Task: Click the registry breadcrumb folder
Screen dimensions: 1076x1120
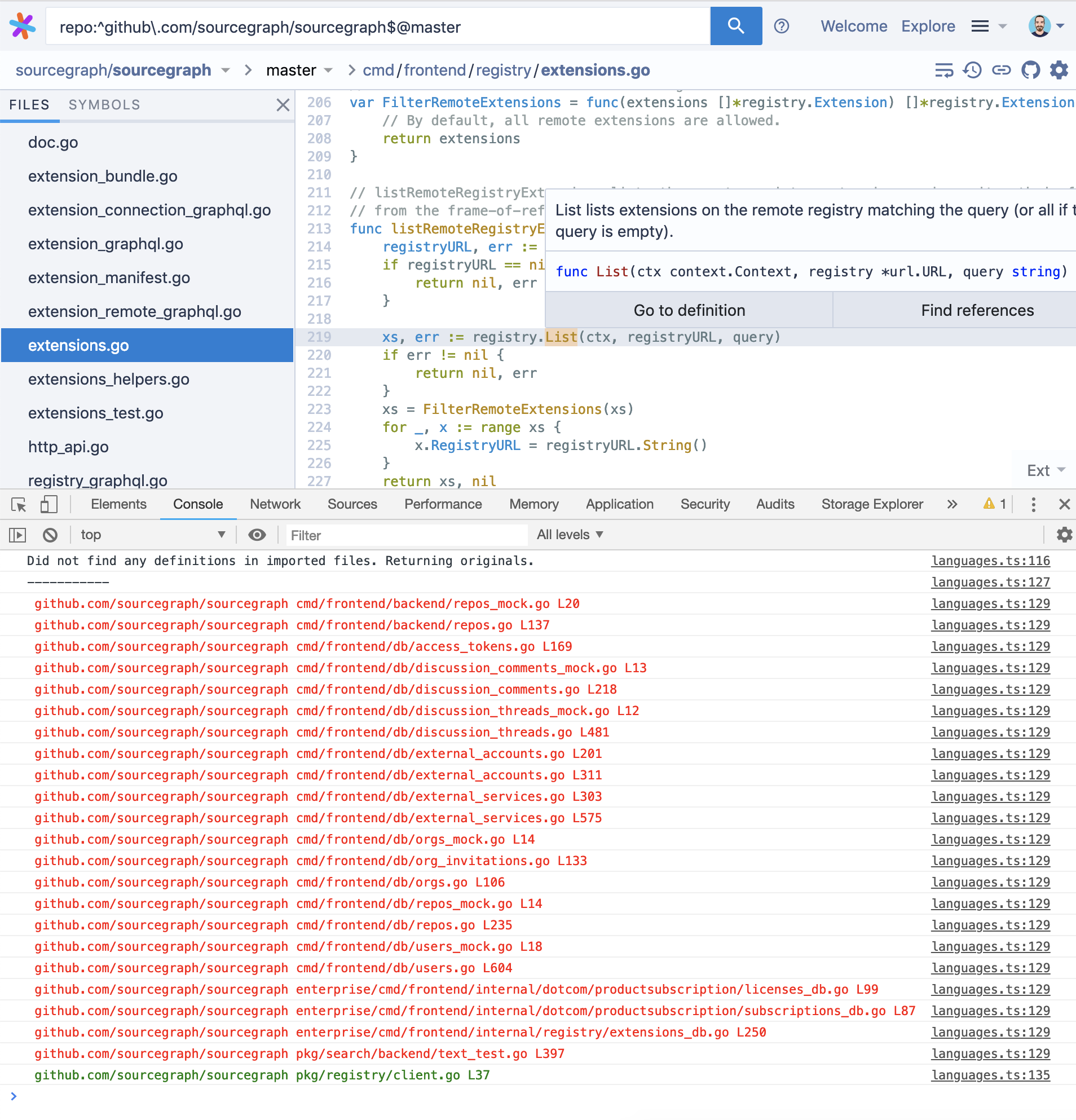Action: (504, 70)
